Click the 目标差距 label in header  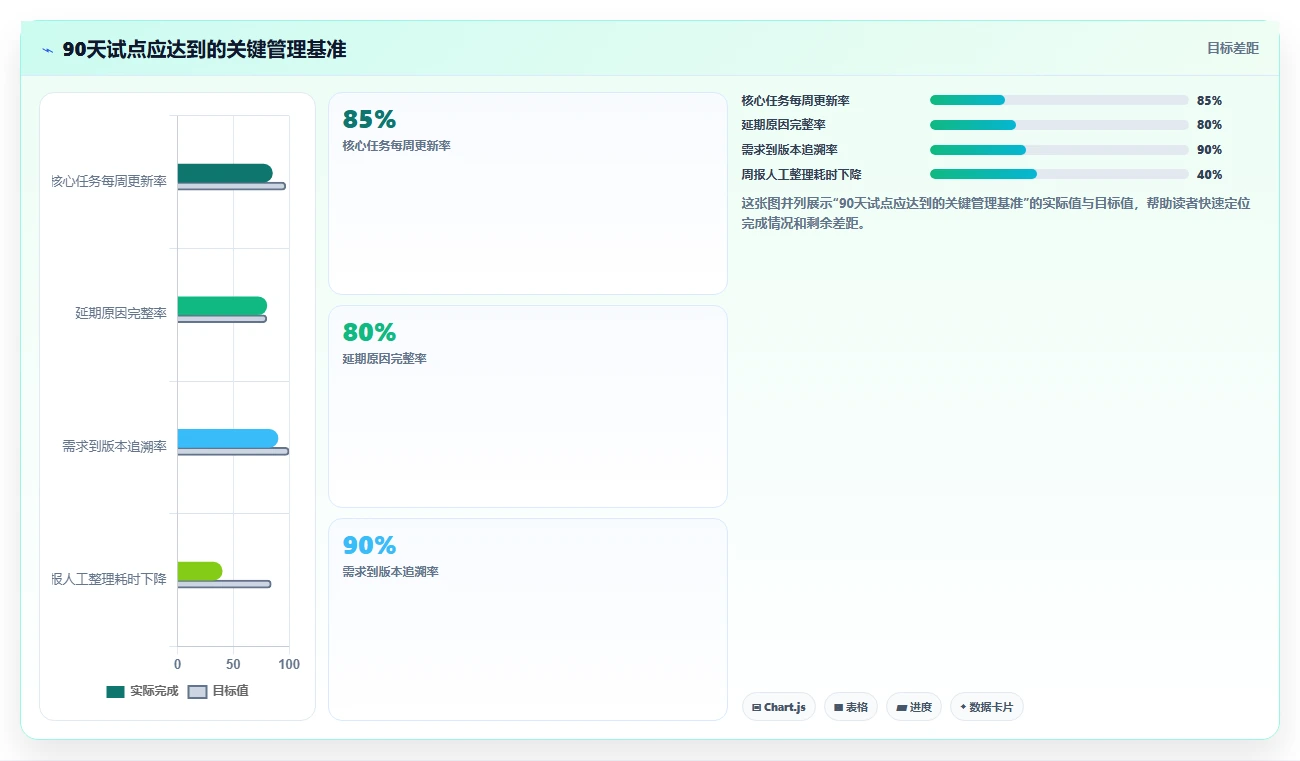point(1232,48)
